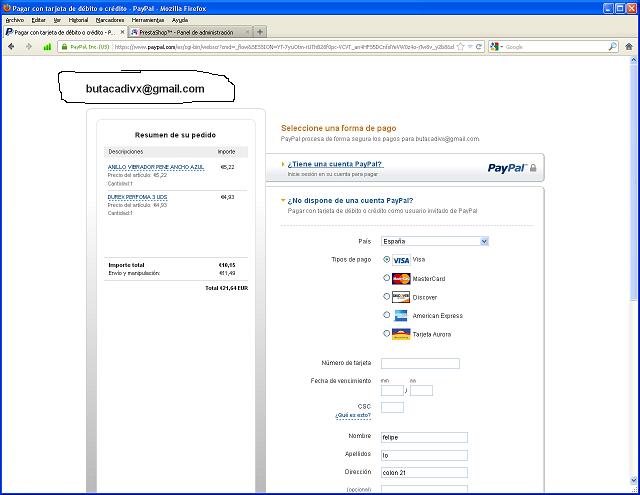Open a new tab with the plus button
The image size is (640, 495).
[260, 32]
